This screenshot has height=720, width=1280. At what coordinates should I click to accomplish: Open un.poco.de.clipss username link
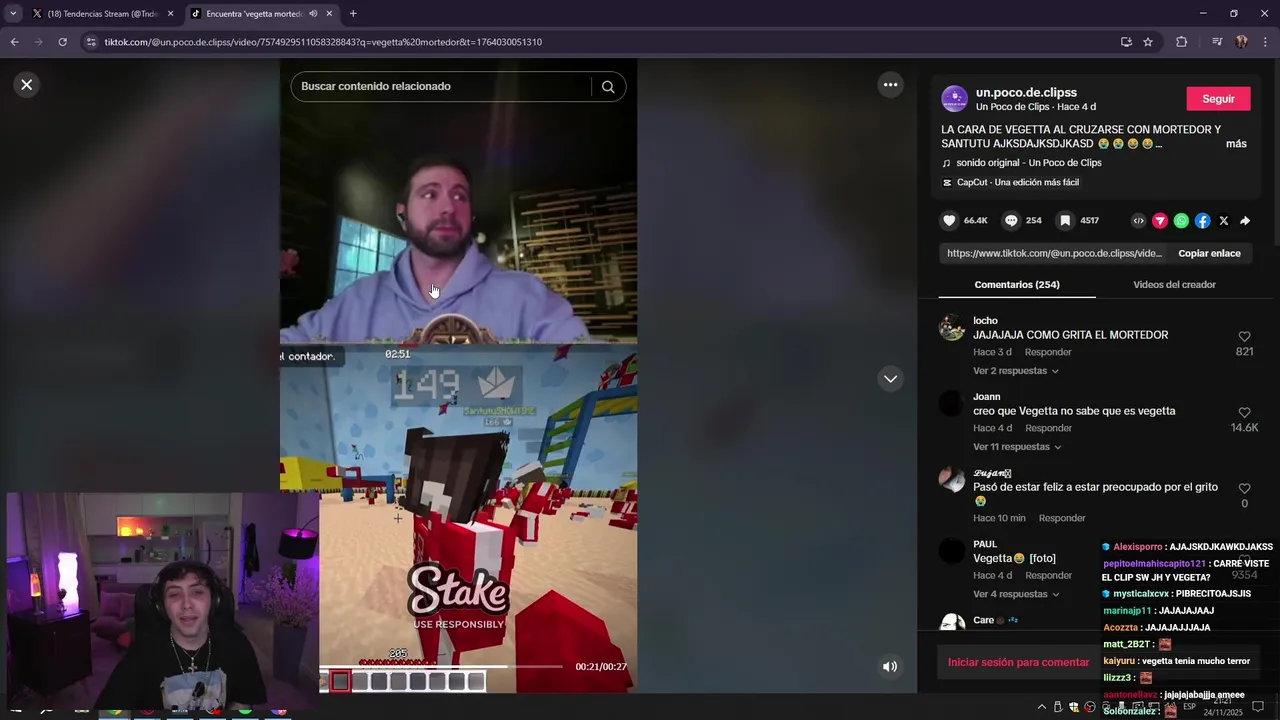(1026, 92)
